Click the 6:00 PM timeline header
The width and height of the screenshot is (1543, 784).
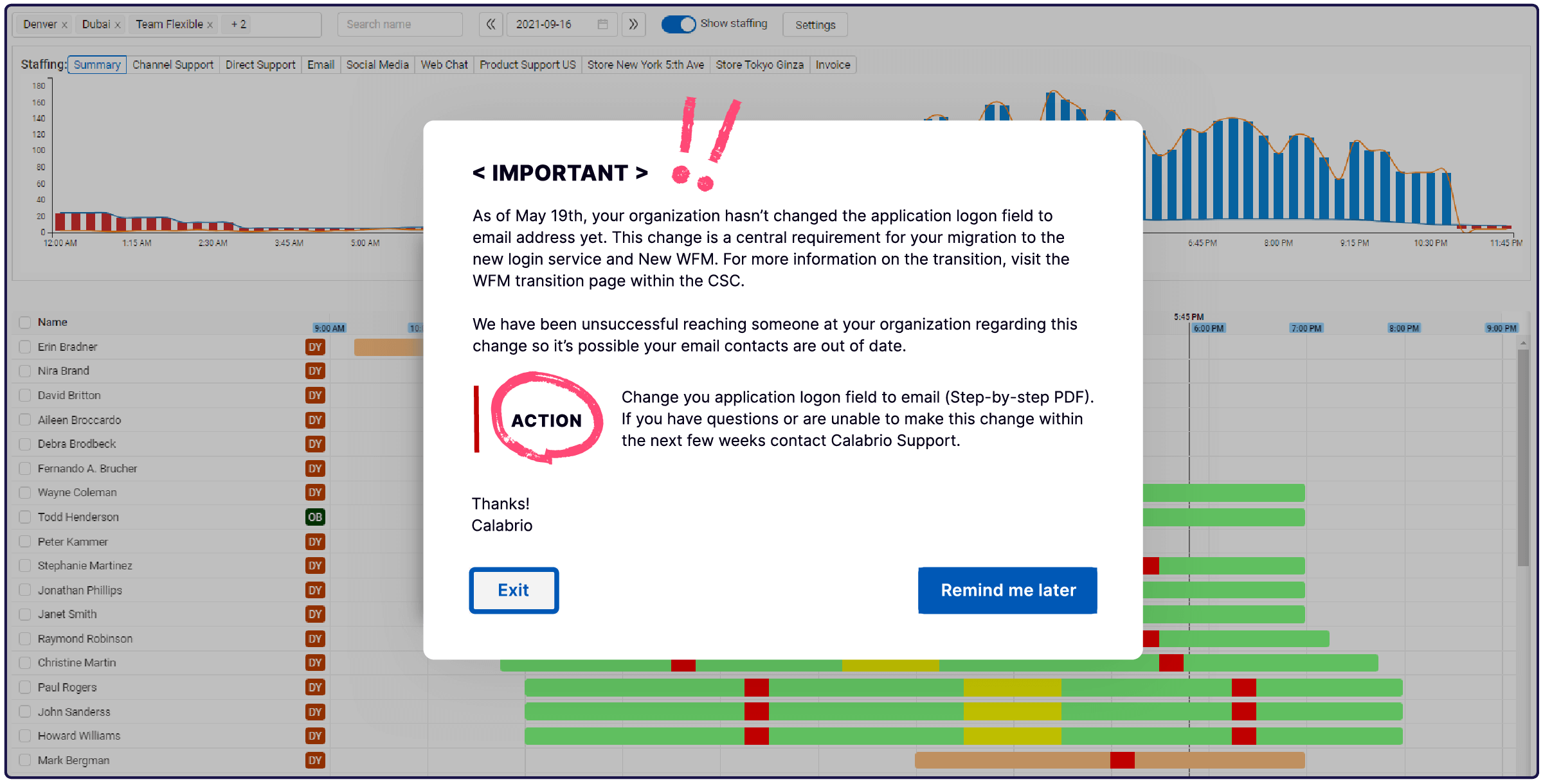tap(1208, 328)
